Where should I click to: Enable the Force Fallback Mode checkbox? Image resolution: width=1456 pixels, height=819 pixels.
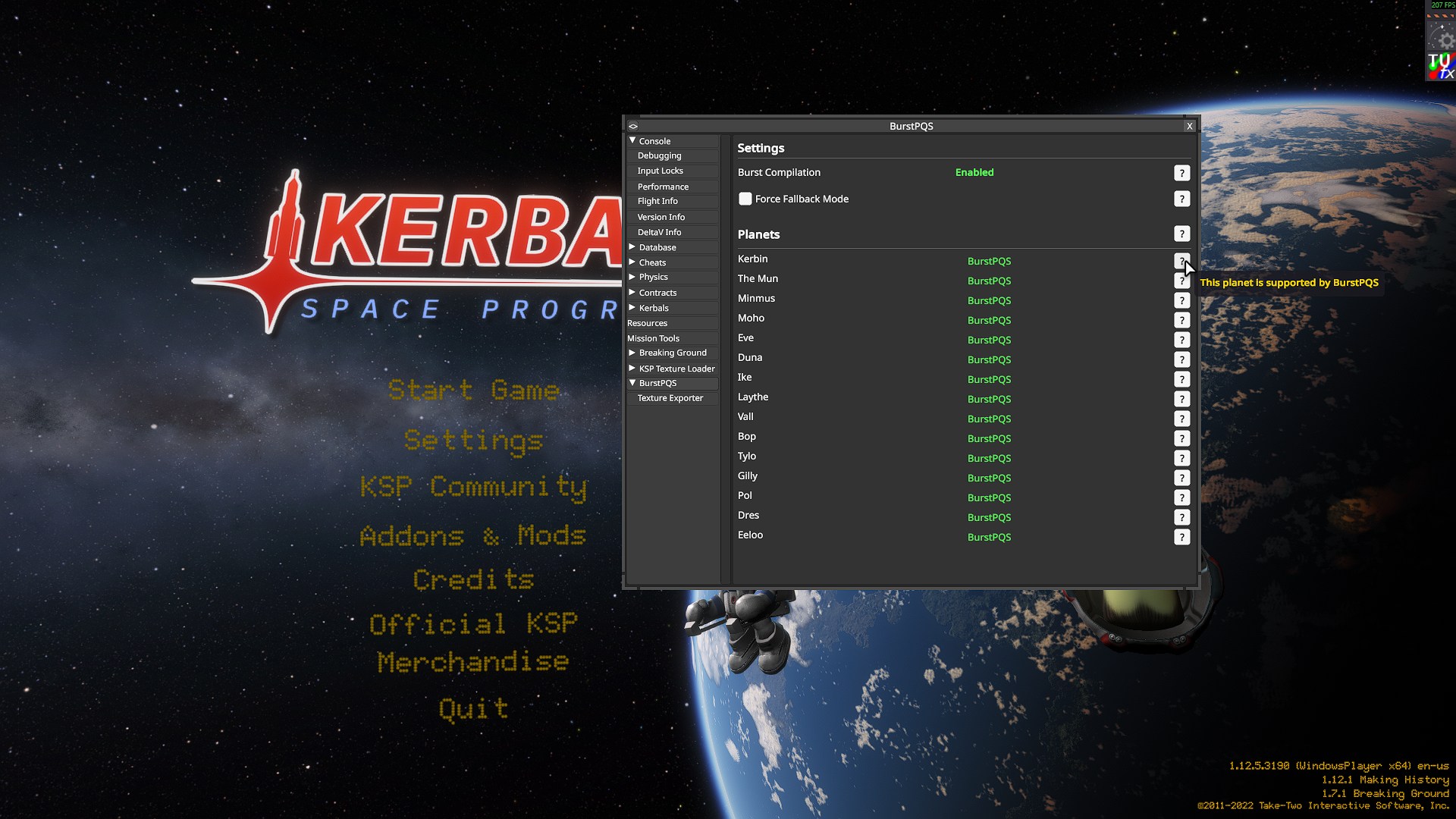coord(745,199)
